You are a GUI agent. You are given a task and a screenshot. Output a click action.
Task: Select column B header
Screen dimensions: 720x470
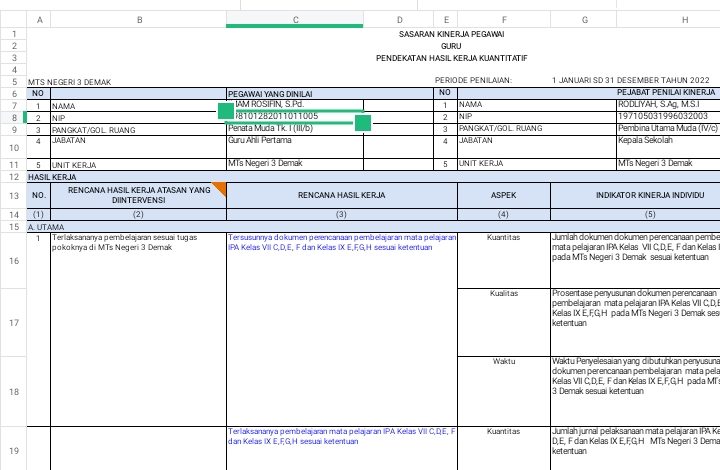tap(138, 20)
